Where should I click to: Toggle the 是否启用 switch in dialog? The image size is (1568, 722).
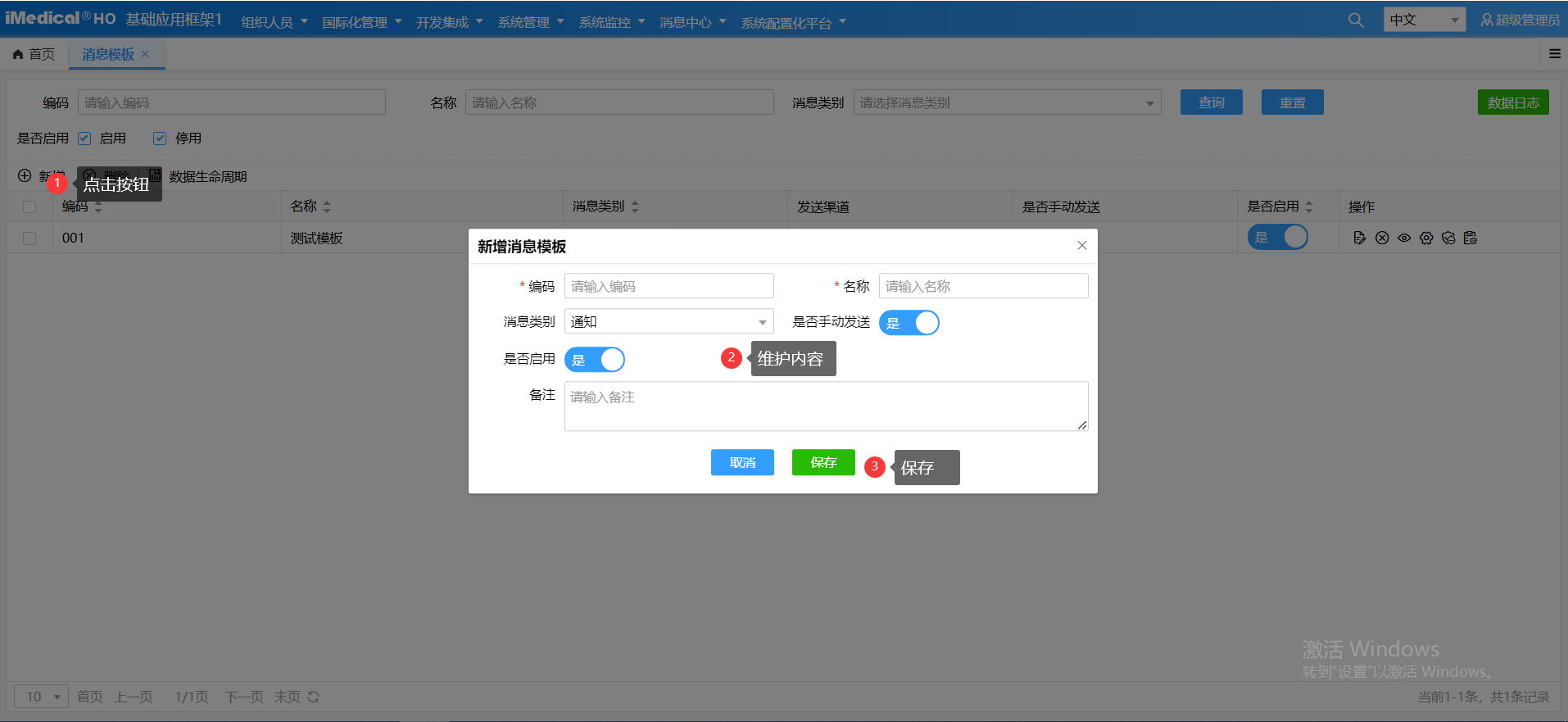595,360
